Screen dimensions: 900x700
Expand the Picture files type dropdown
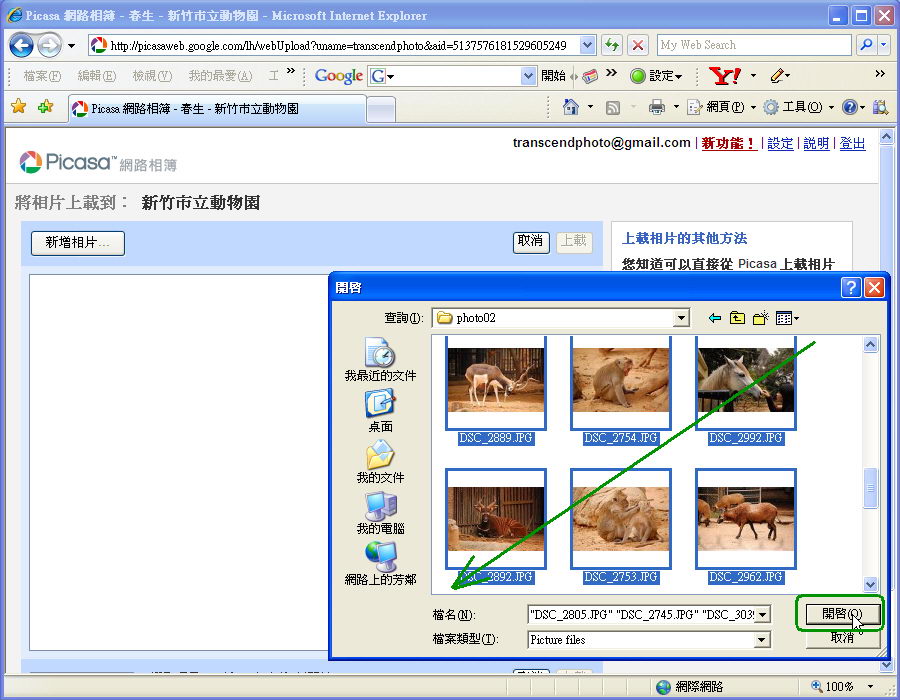(x=762, y=639)
